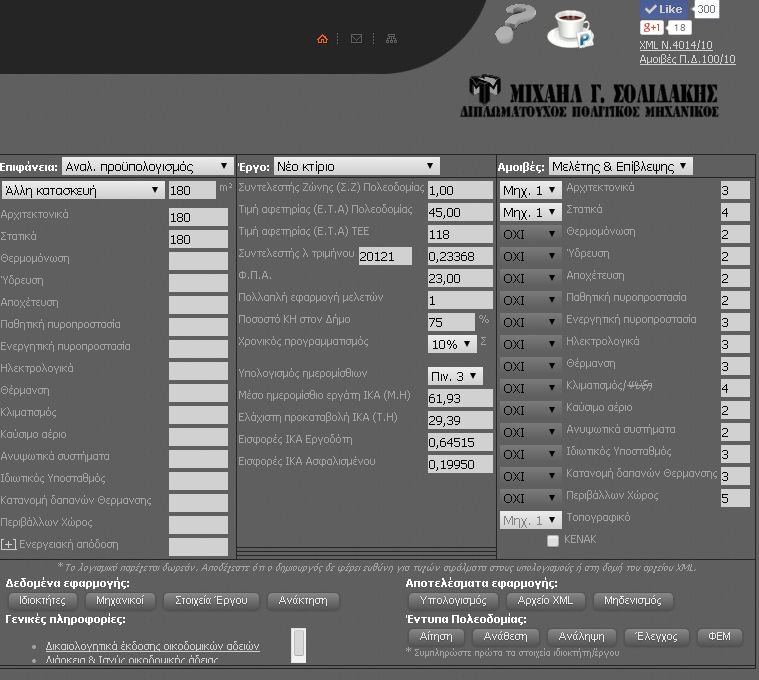Image resolution: width=759 pixels, height=680 pixels.
Task: Expand the Ενεργειακή απόδοση [+] section
Action: [x=9, y=544]
